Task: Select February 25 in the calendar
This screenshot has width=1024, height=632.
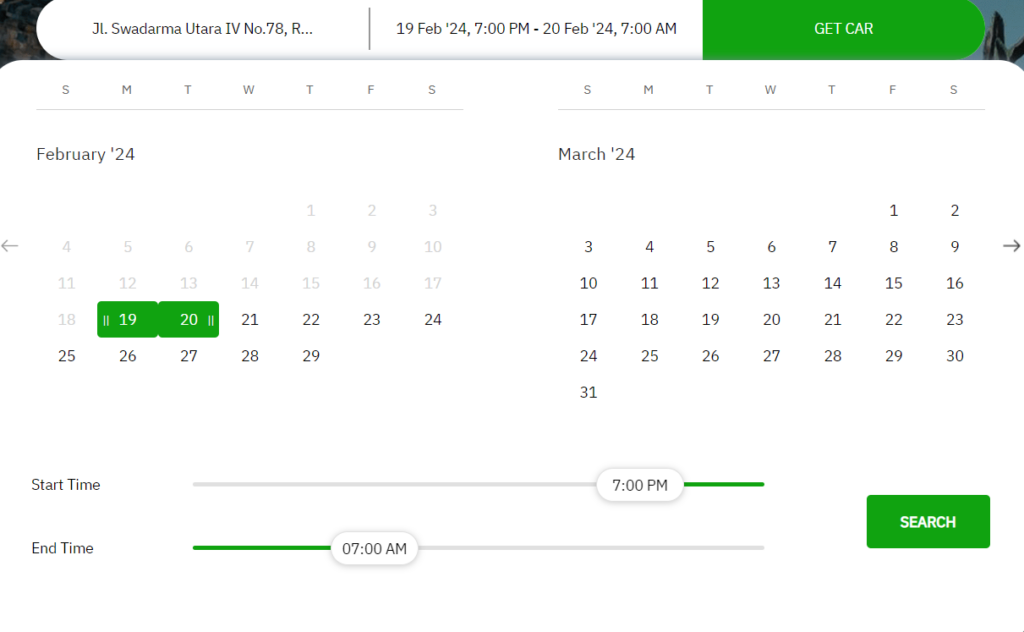Action: coord(67,356)
